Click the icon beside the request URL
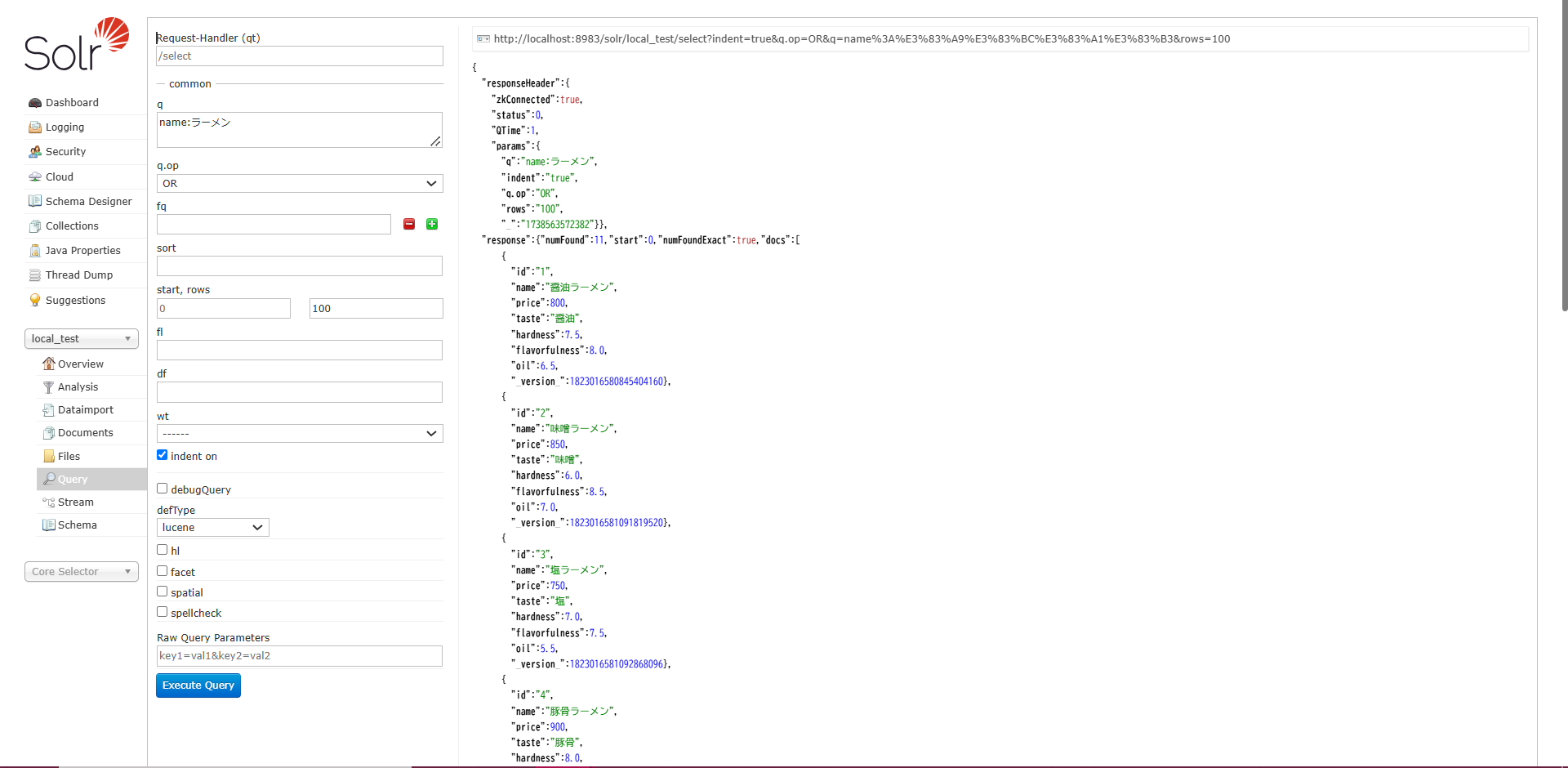This screenshot has width=1568, height=768. coord(483,38)
